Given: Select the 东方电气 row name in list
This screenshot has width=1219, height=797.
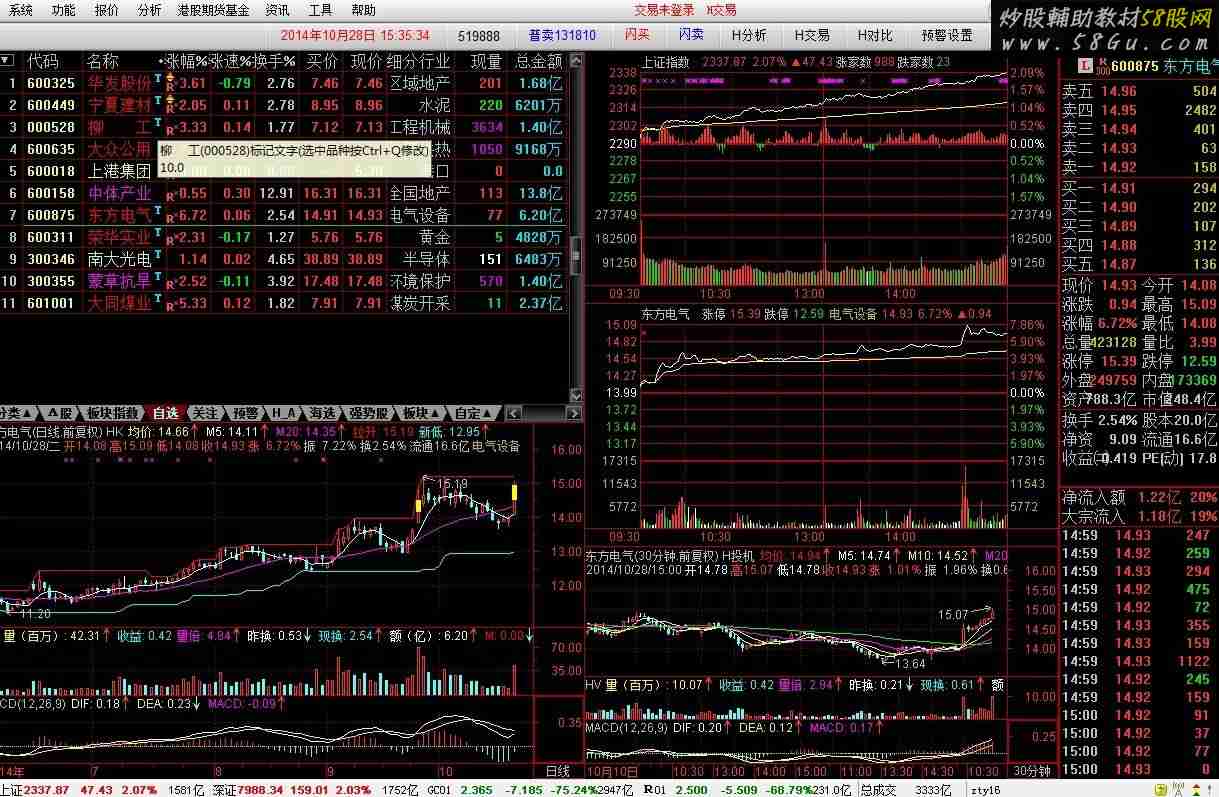Looking at the screenshot, I should point(119,215).
